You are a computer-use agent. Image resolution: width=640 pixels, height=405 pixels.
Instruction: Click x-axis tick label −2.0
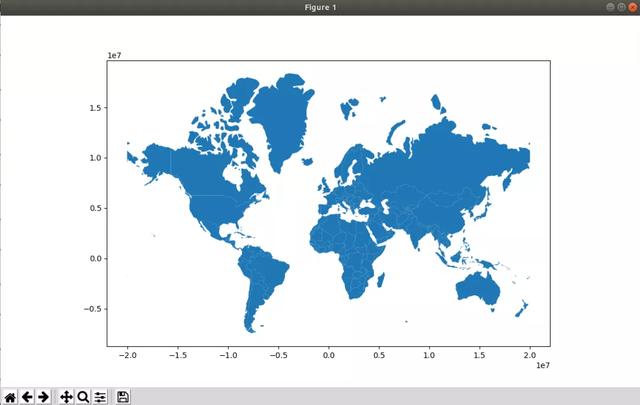pos(127,355)
